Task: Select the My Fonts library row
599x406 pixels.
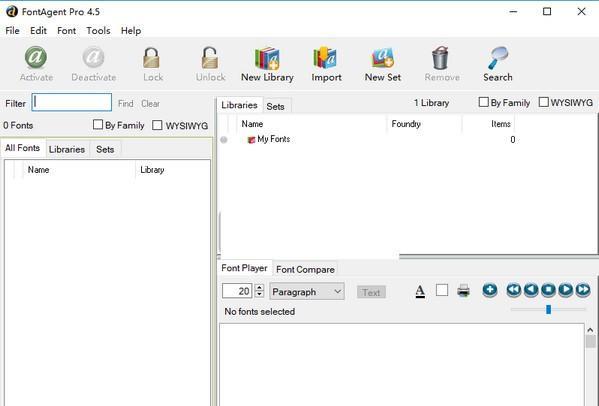Action: (407, 140)
